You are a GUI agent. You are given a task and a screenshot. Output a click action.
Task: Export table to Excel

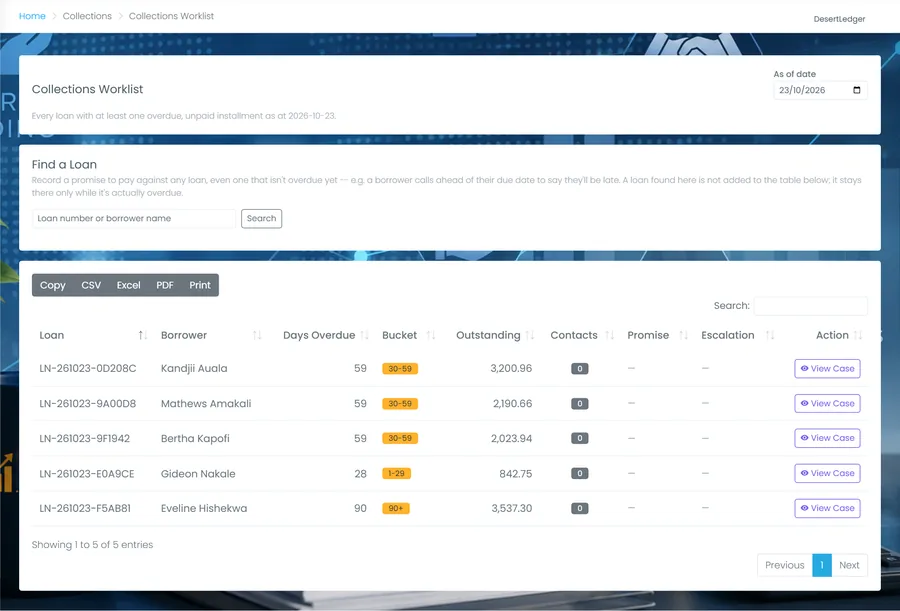tap(129, 285)
